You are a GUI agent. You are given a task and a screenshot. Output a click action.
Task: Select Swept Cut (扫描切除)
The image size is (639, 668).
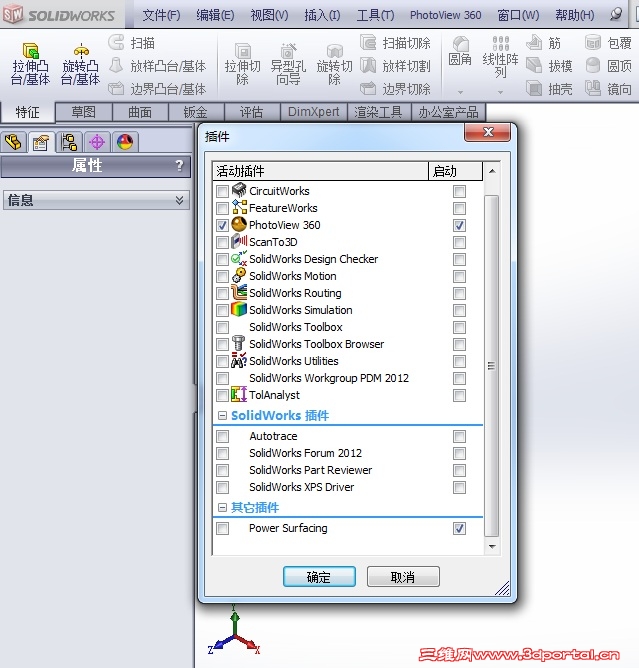(x=395, y=43)
